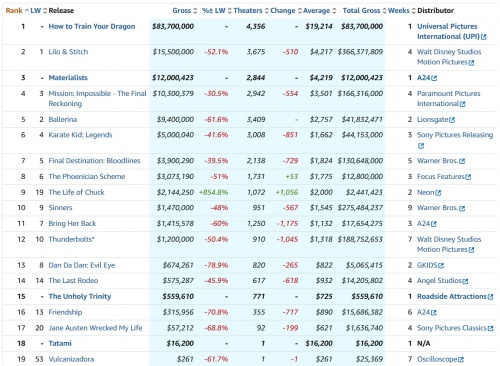
Task: Open The Life of Chuck release link
Action: pos(77,193)
